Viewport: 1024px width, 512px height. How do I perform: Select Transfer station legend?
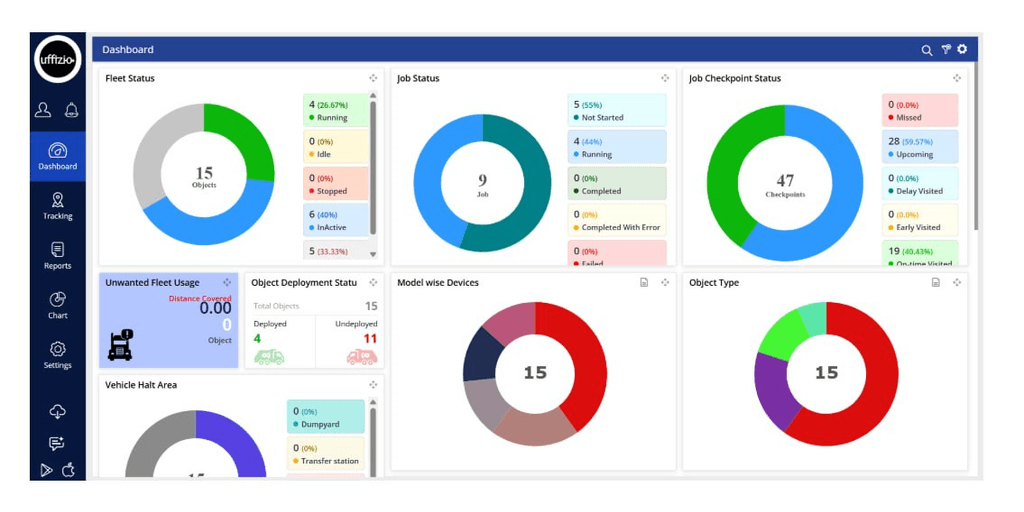pos(326,453)
